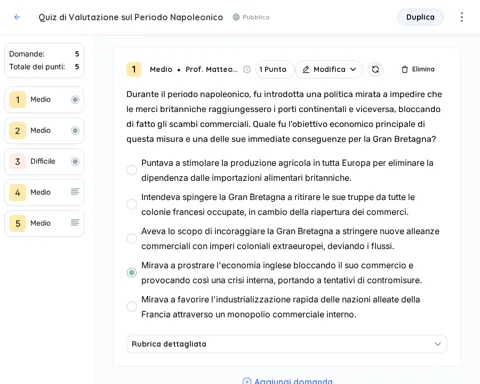Select the answer about 'nuove alleanze commerciali'
Viewport: 480px width, 384px height.
click(132, 238)
